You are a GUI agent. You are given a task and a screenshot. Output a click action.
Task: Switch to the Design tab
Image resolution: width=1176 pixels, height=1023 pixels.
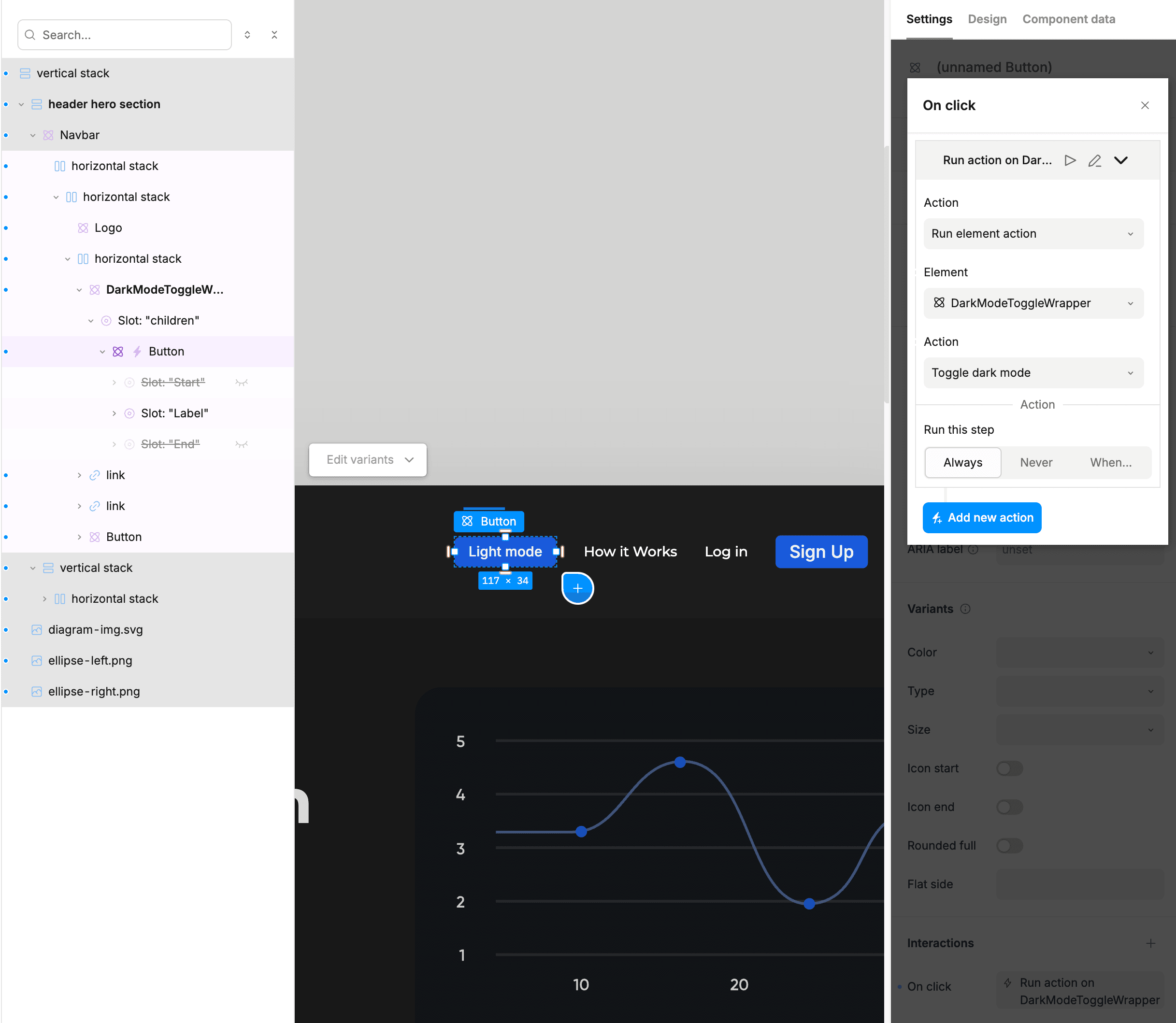click(987, 19)
